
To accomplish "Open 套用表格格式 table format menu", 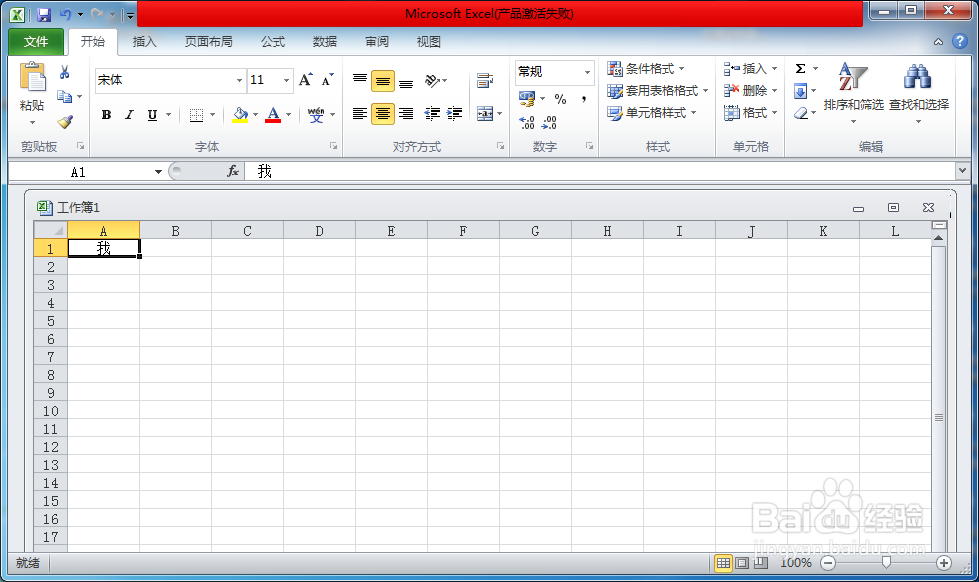I will [658, 91].
